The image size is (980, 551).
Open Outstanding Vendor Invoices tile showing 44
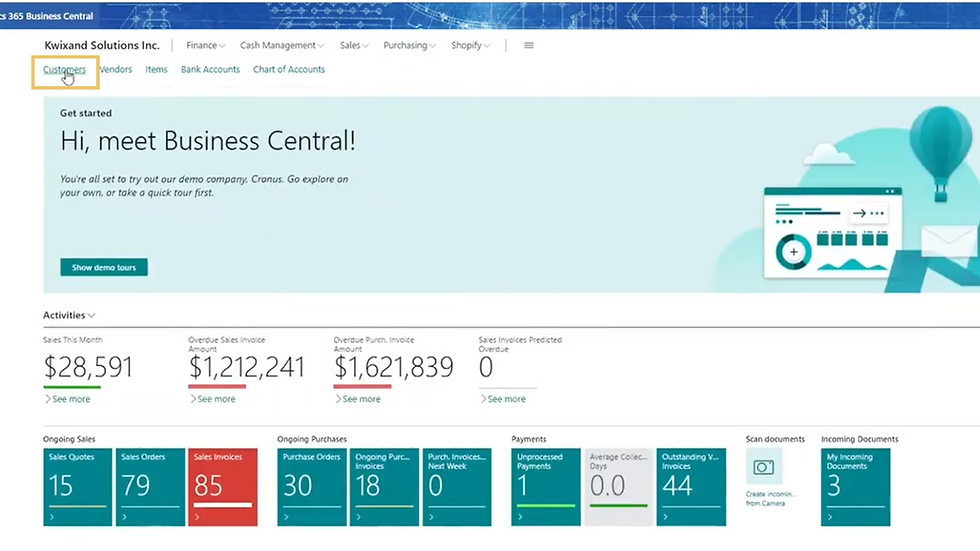click(691, 487)
